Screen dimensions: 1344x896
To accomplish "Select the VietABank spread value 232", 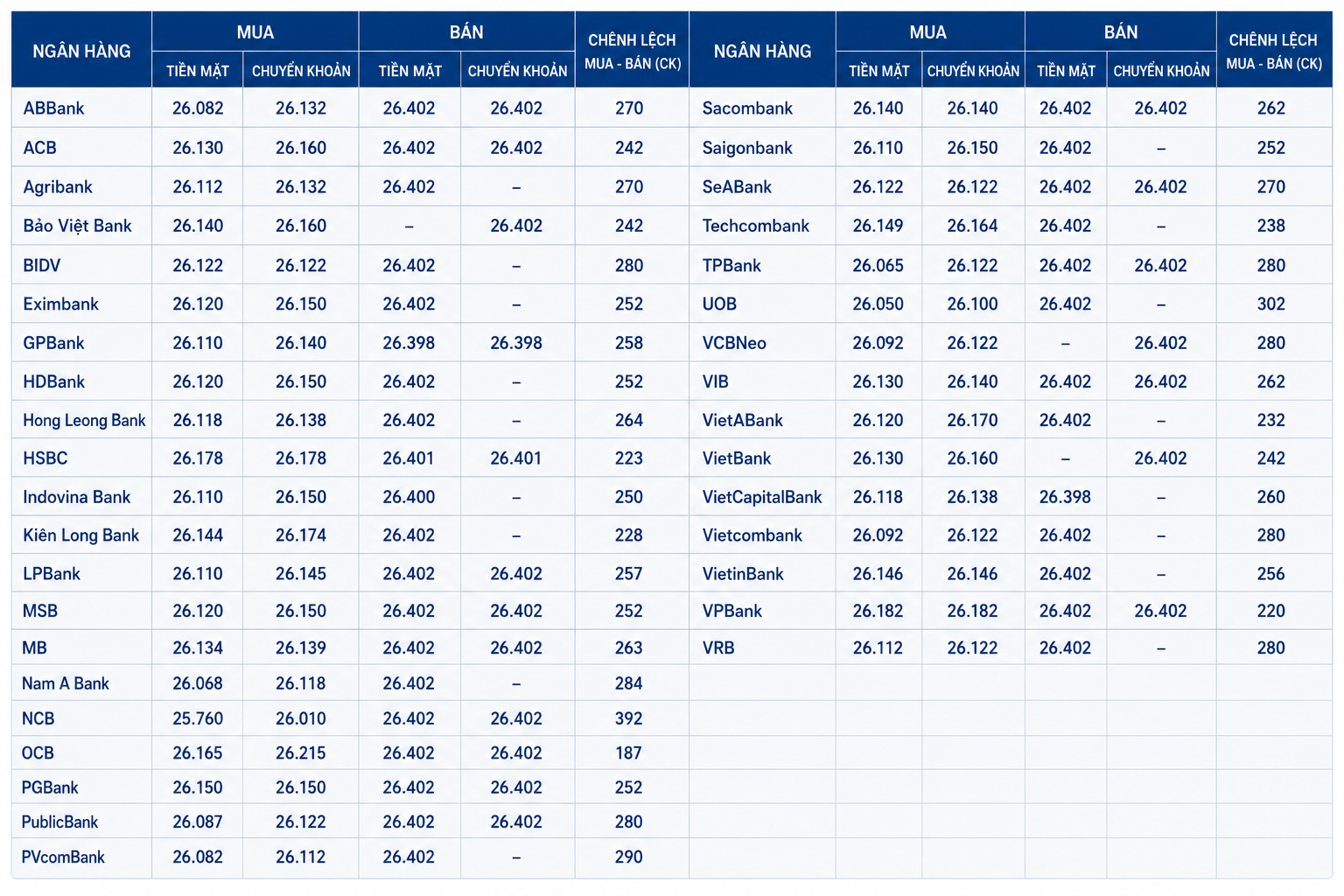I will pos(1271,420).
